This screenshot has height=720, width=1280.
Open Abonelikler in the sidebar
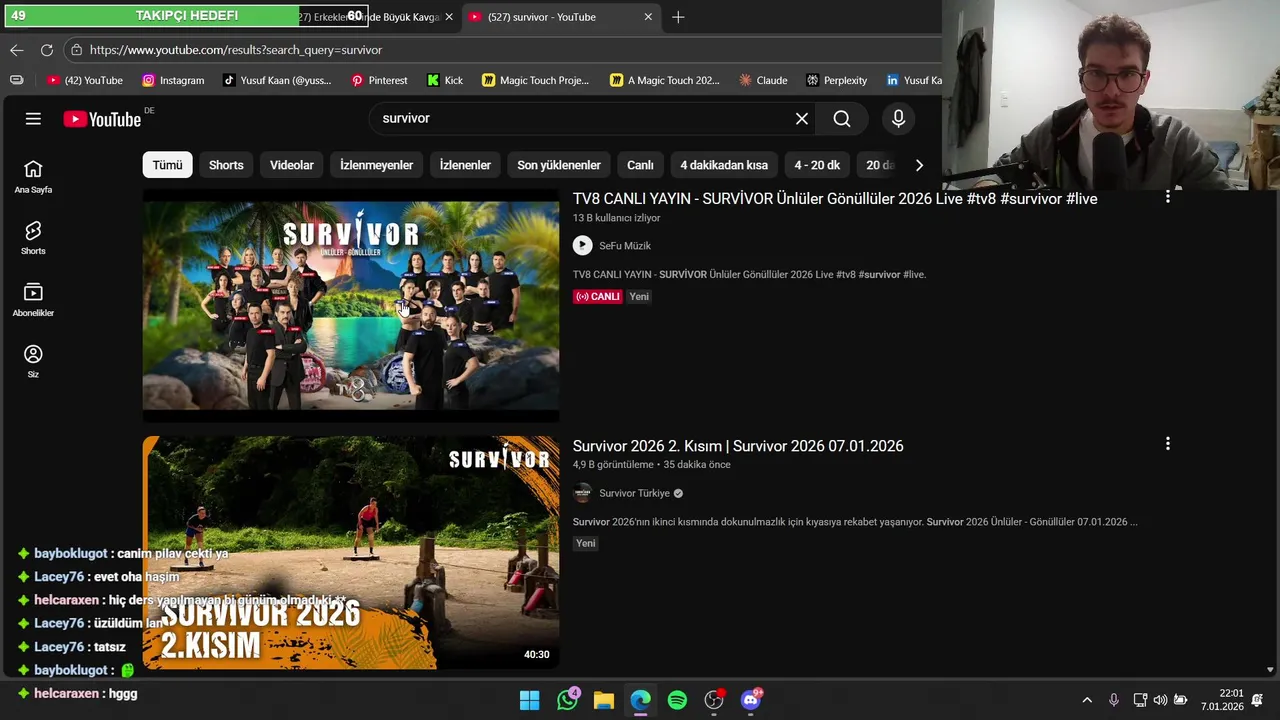(33, 299)
